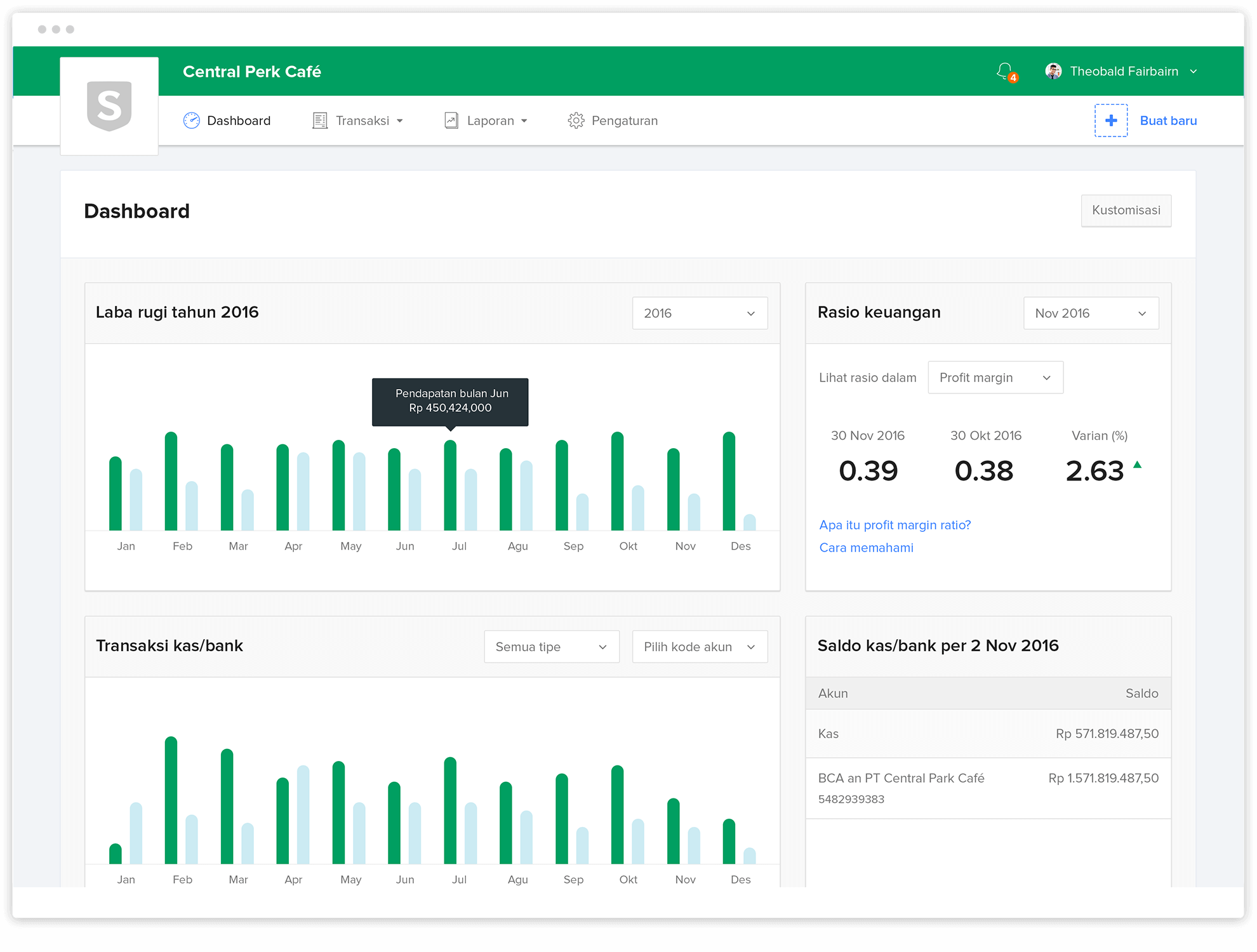1257x952 pixels.
Task: Click the Kas account row
Action: [988, 734]
